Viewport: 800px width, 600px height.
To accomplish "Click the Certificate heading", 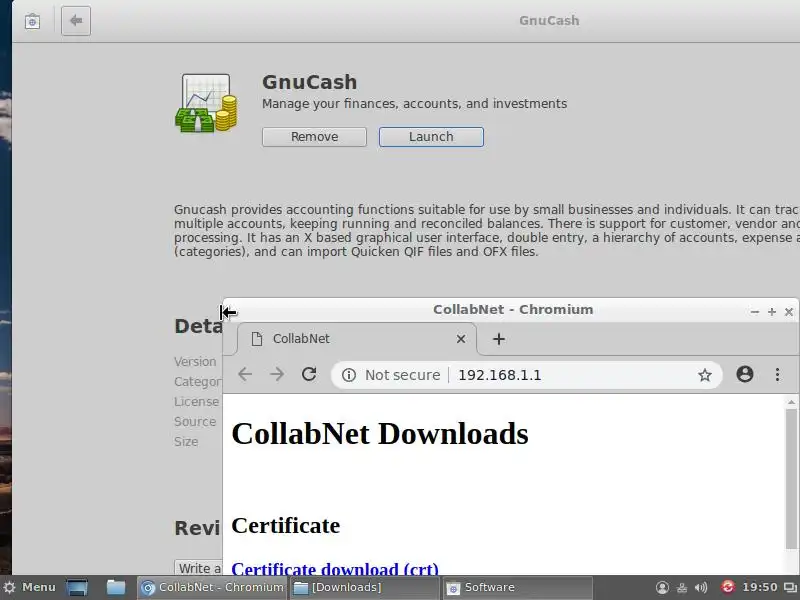I will [286, 526].
